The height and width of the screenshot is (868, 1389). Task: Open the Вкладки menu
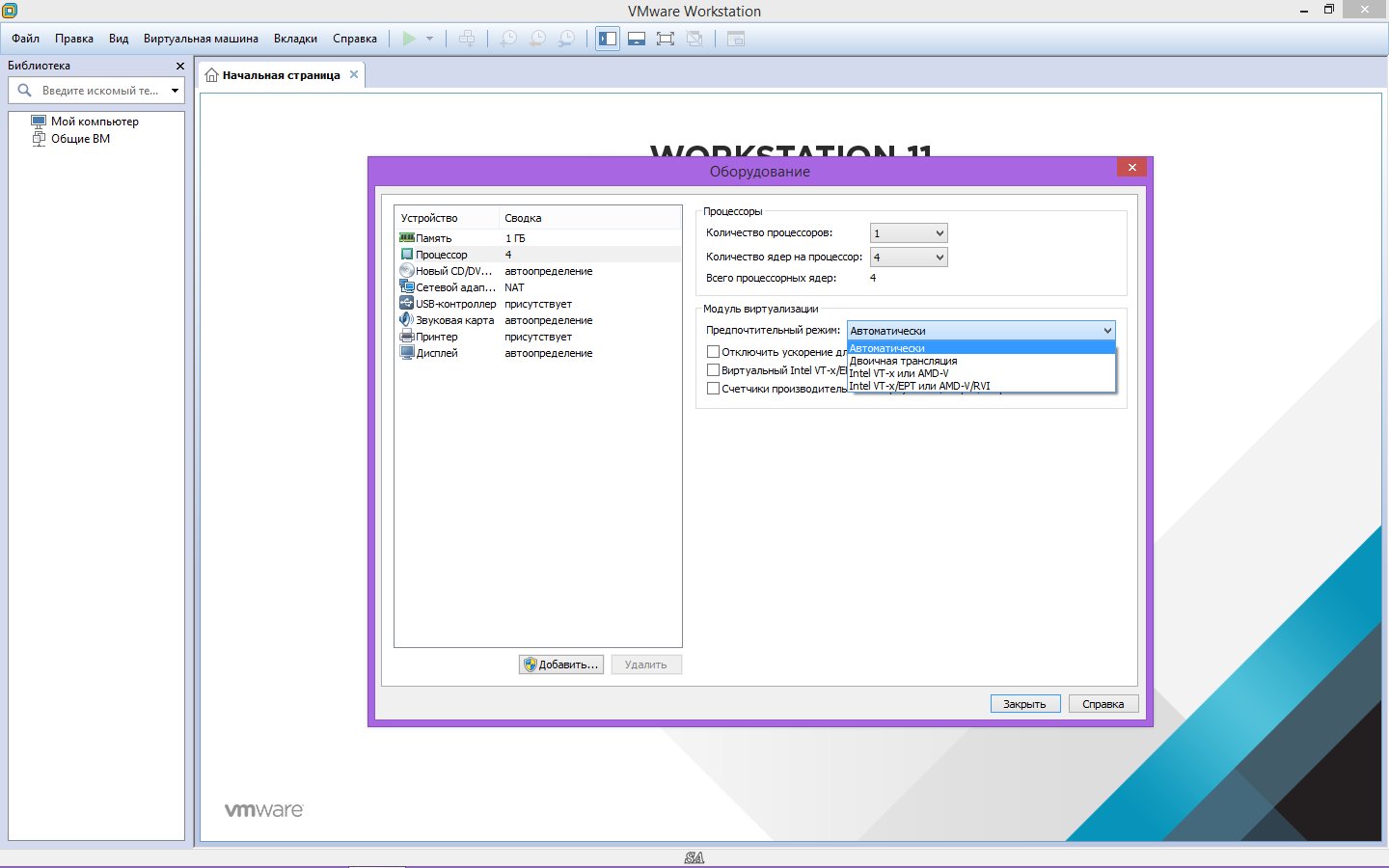[x=295, y=39]
